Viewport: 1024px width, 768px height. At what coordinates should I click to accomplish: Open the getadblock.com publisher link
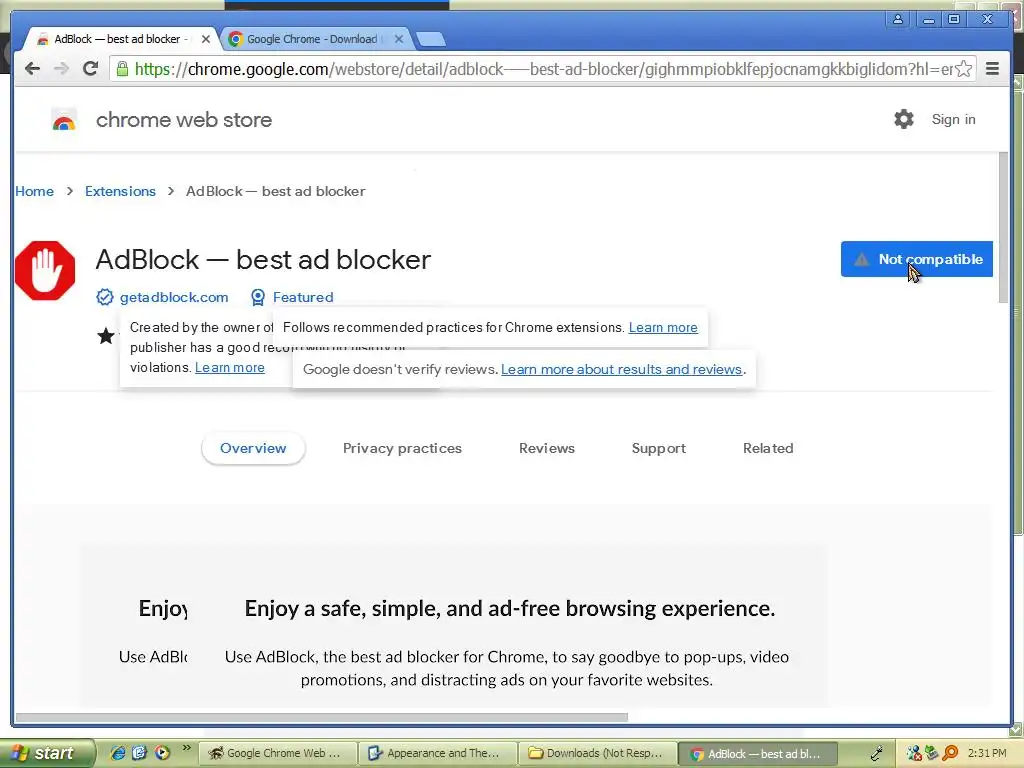(x=174, y=297)
